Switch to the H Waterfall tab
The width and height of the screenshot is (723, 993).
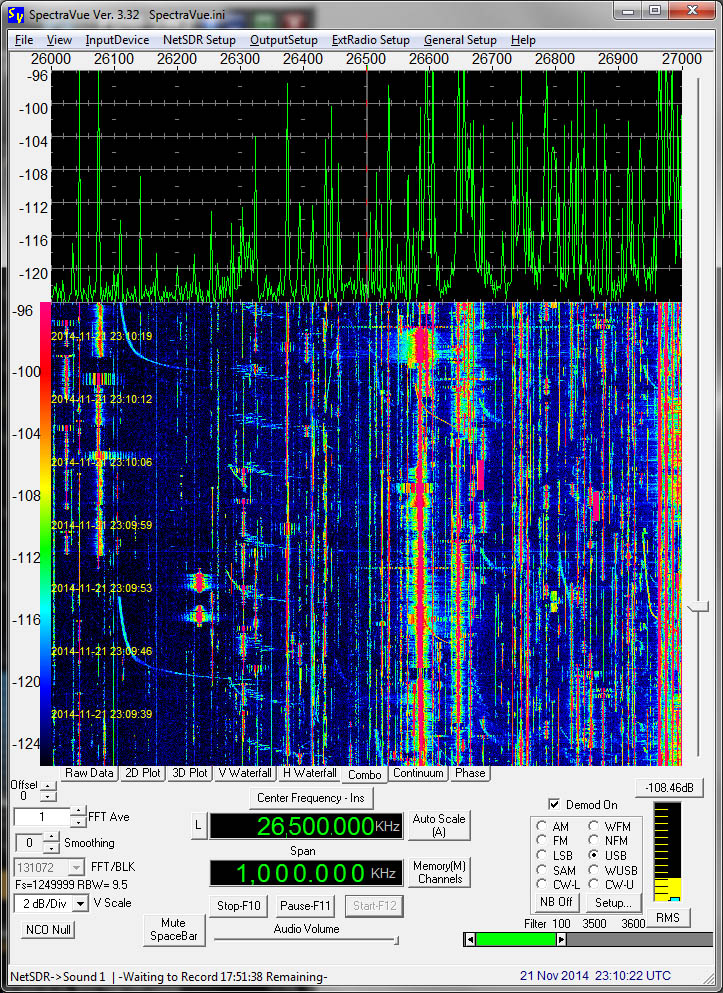tap(310, 773)
